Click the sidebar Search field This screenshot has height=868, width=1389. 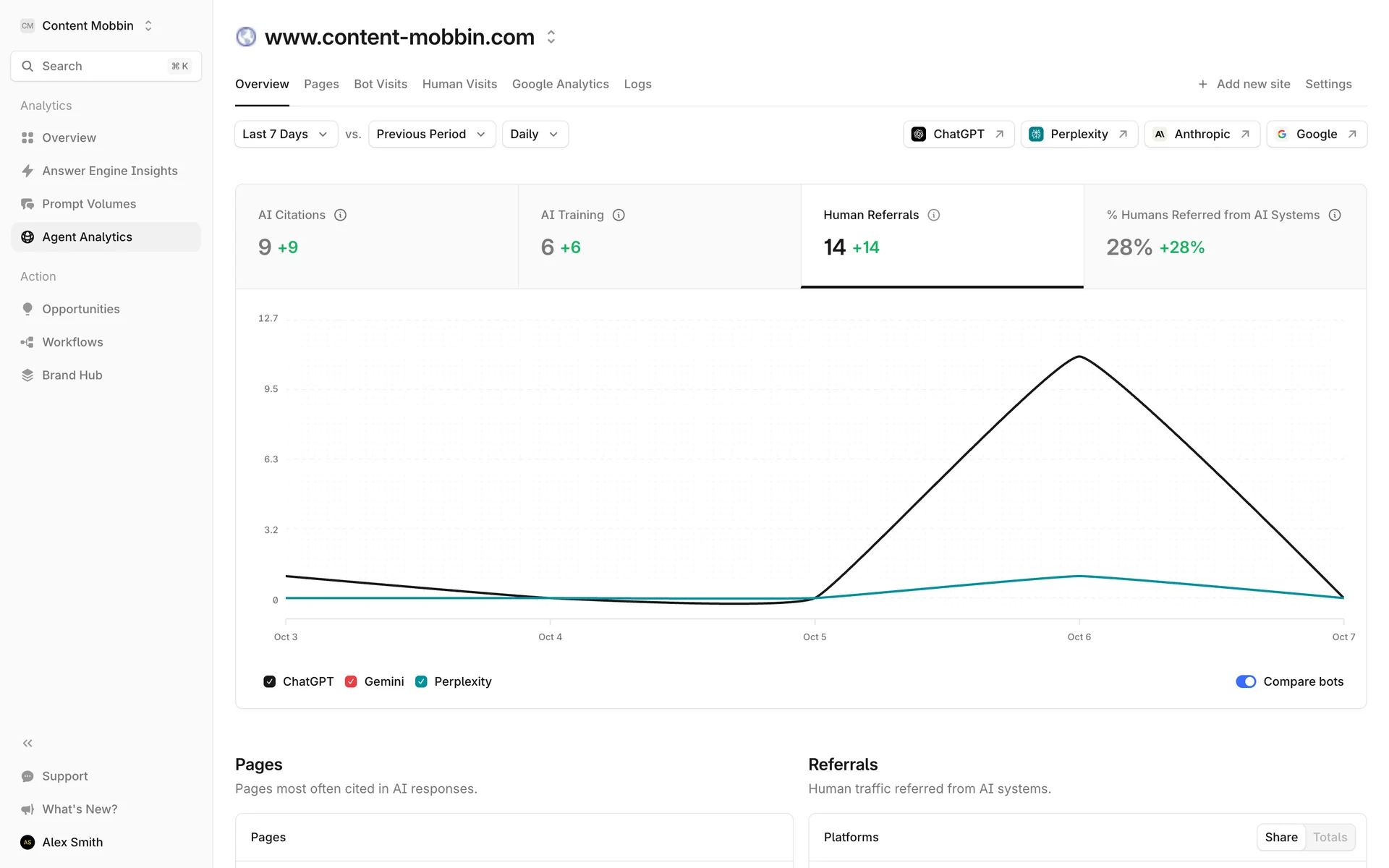[x=106, y=66]
